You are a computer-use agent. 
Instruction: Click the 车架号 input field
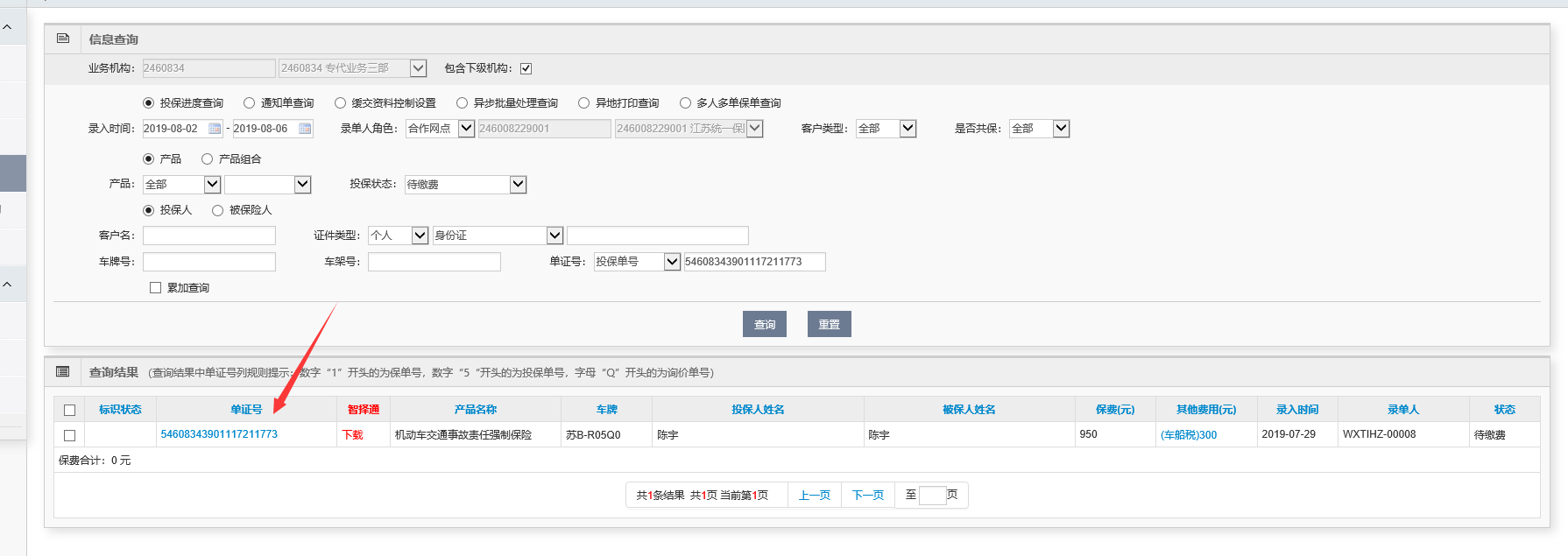(434, 262)
